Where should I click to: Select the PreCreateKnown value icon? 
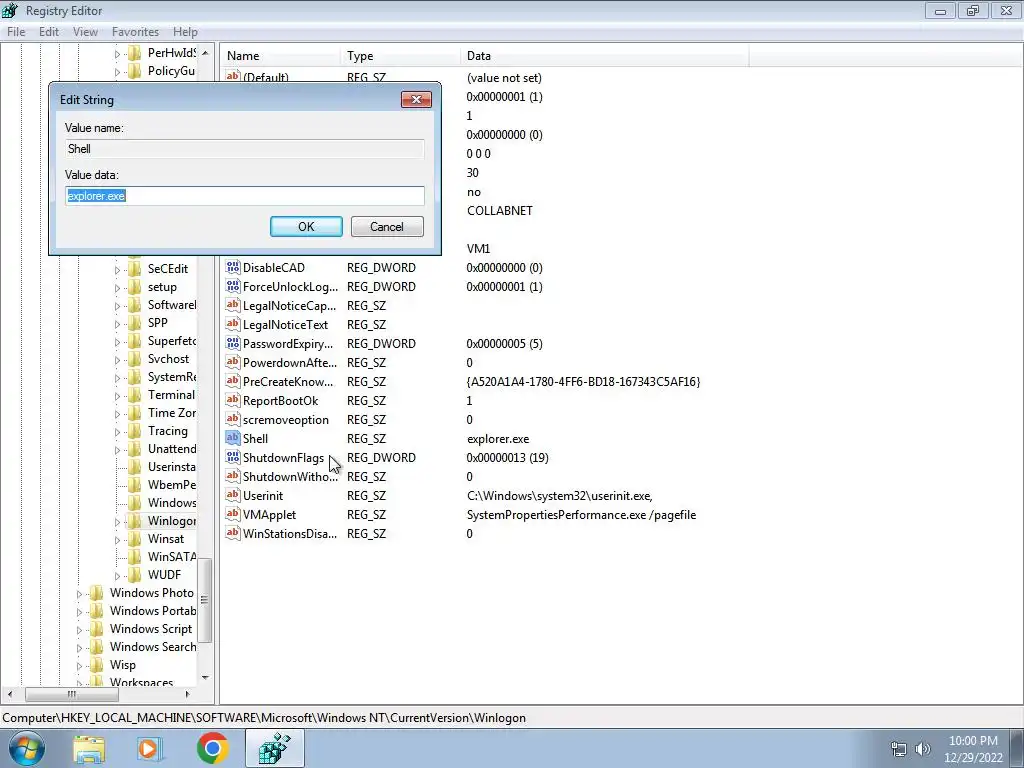point(232,381)
